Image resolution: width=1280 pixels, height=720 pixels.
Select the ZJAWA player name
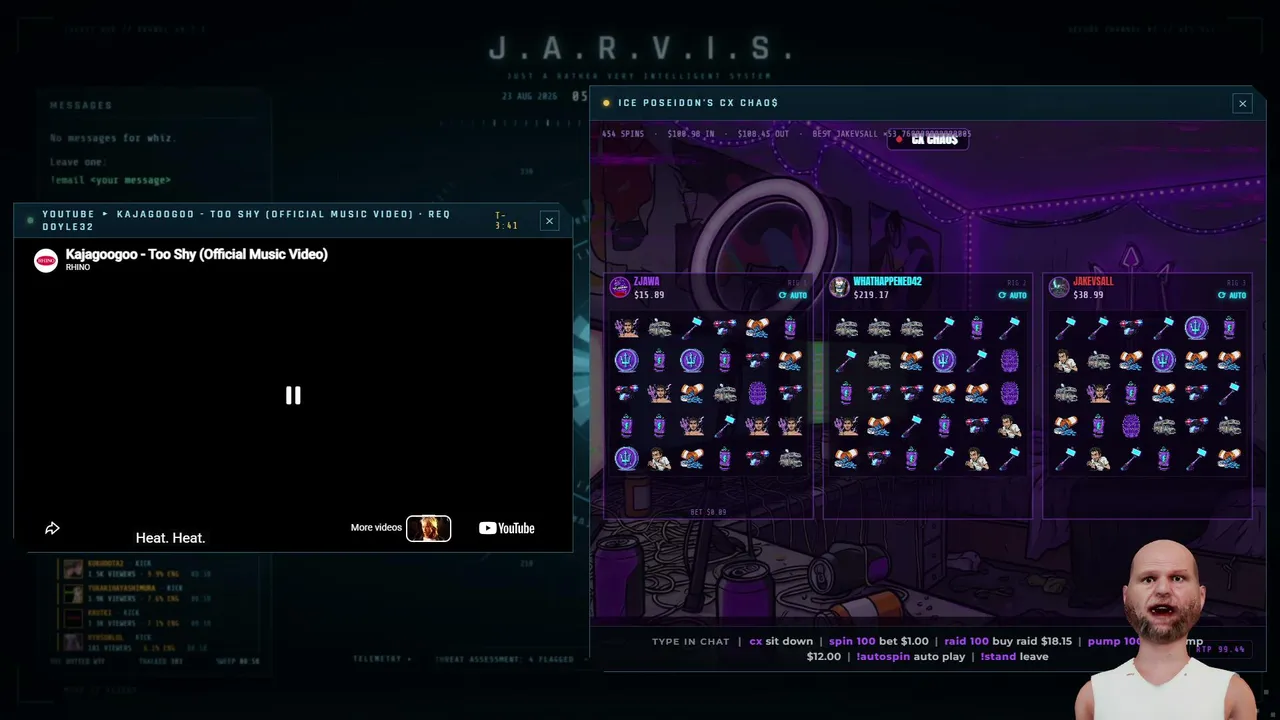646,282
